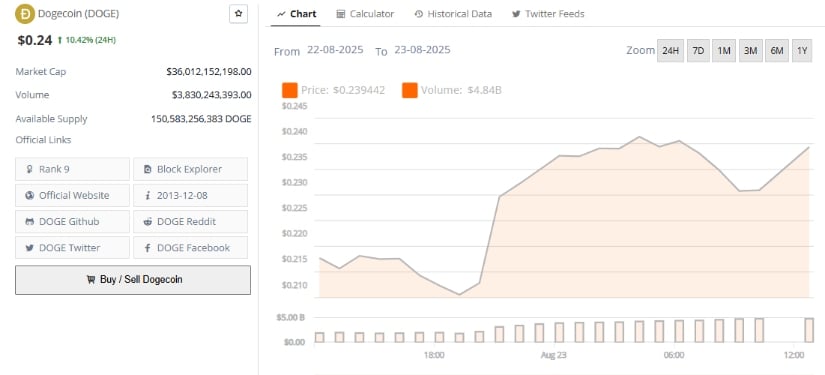Click the calculator icon on Calculator tab
This screenshot has height=375, width=825.
coord(341,14)
